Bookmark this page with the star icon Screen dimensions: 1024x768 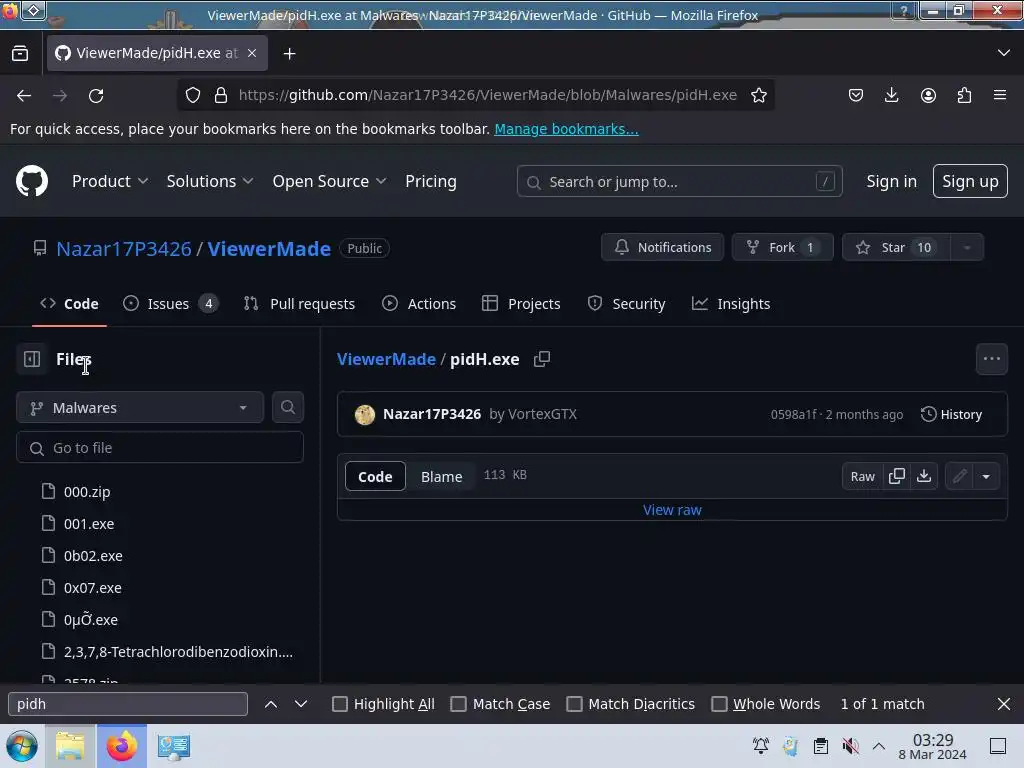click(x=758, y=95)
